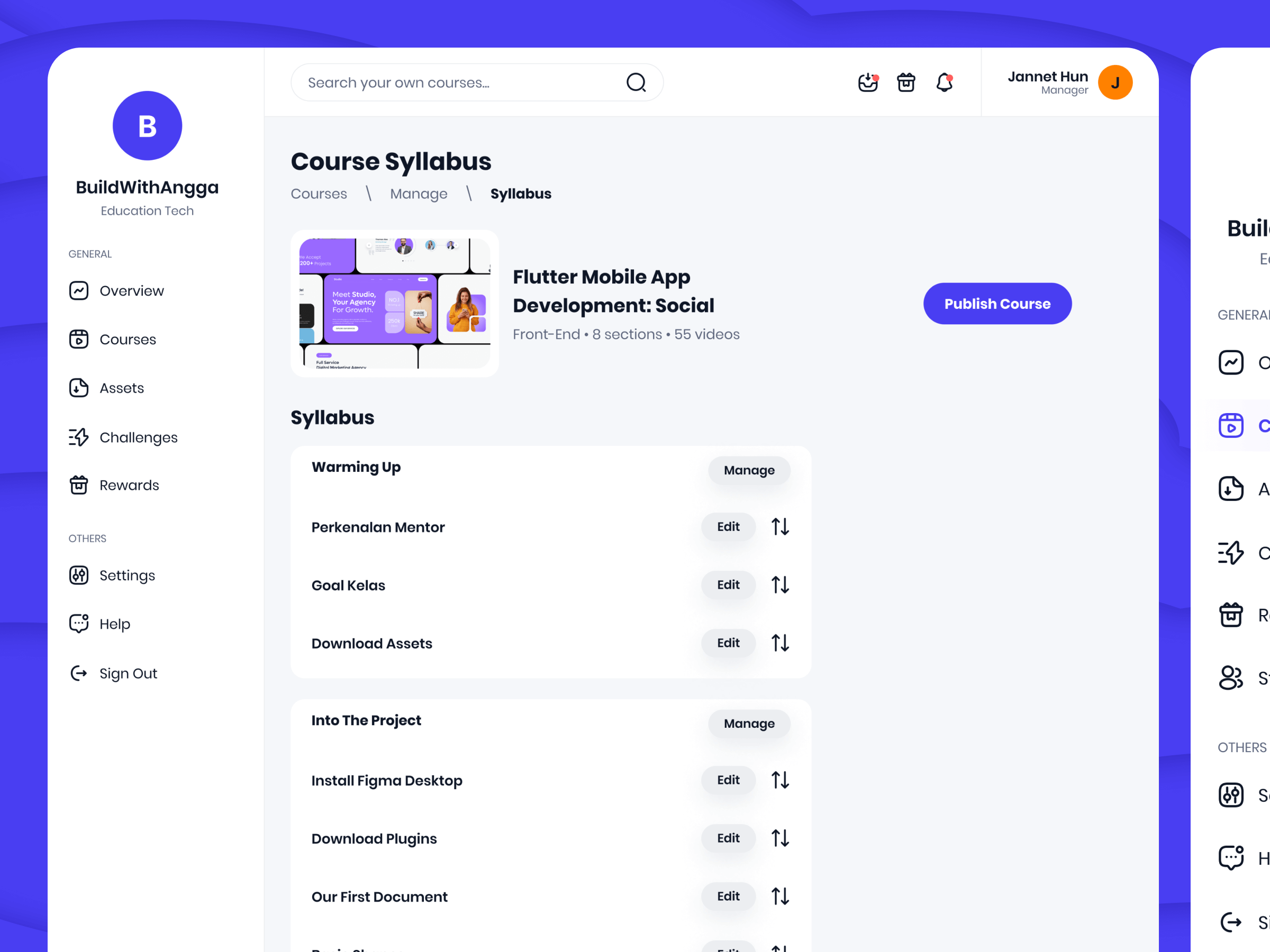Click the Rewards gift icon in right window
This screenshot has height=952, width=1270.
click(x=1231, y=615)
